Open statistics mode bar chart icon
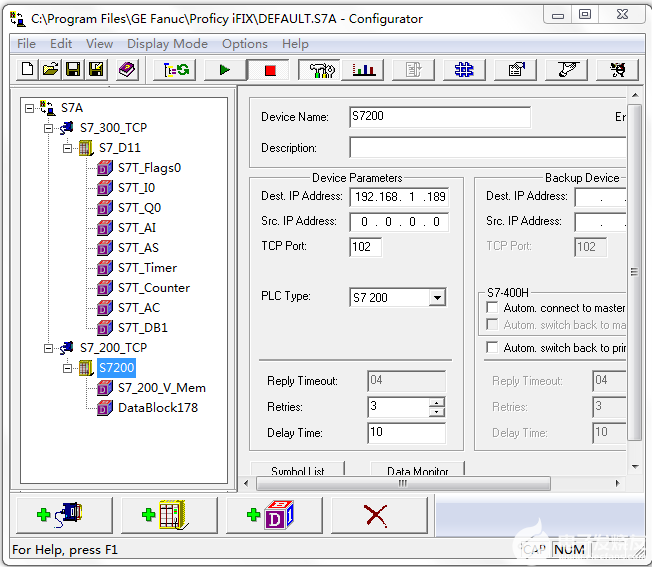This screenshot has height=567, width=652. point(363,69)
